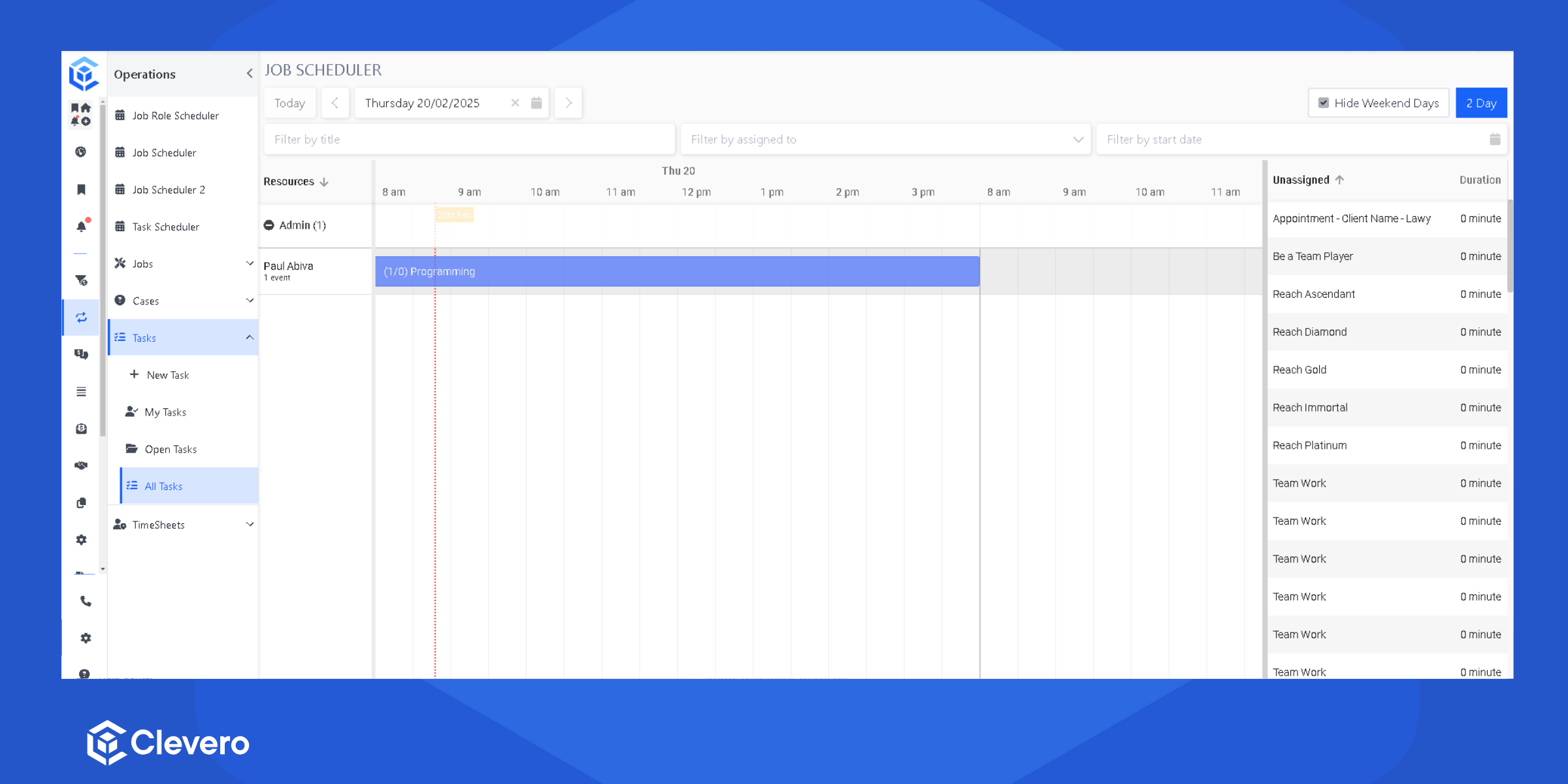Viewport: 1568px width, 784px height.
Task: Open the calendar picker beside Thursday 20/02/2025
Action: 536,103
